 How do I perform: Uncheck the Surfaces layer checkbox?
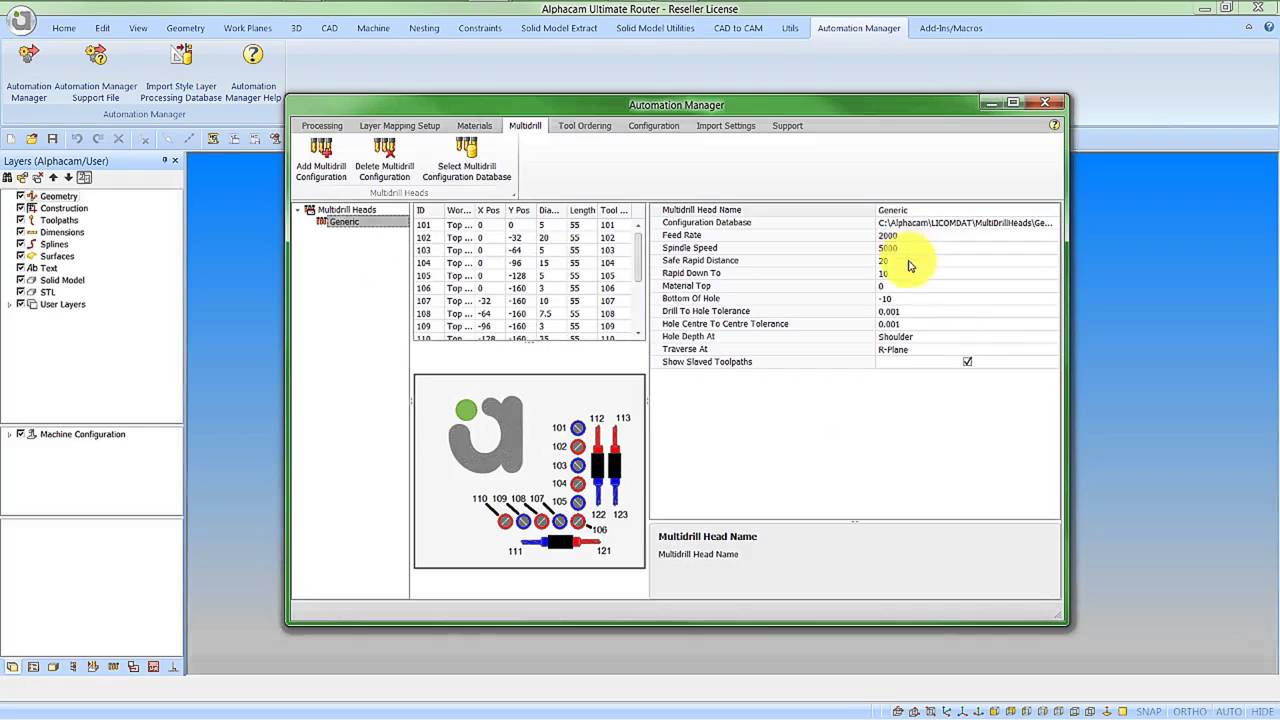(20, 256)
